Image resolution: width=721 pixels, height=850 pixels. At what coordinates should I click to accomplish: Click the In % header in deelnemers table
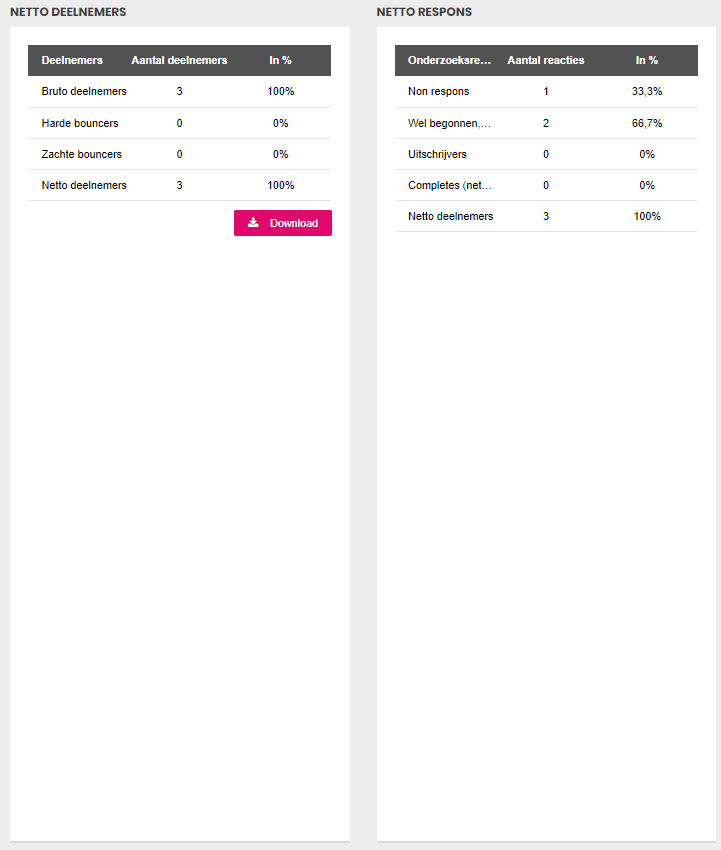click(x=280, y=60)
